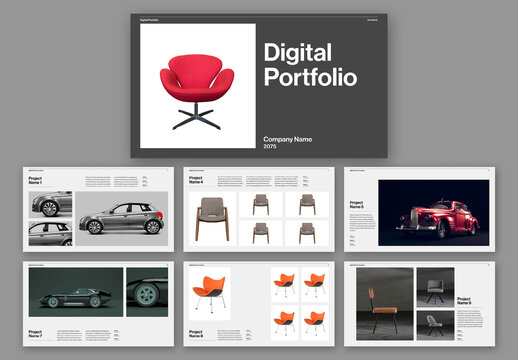Click the front-facing gray chair photo on Project 9 slide
The height and width of the screenshot is (360, 518).
click(435, 287)
